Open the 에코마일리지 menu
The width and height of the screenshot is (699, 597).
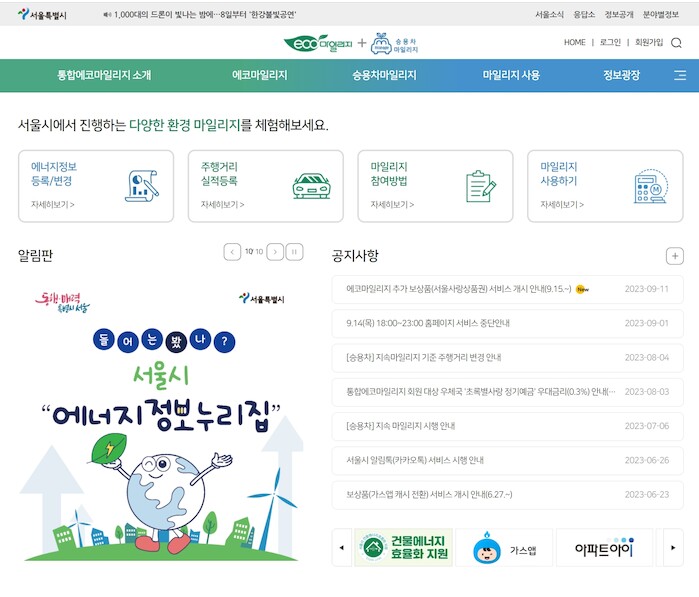point(259,76)
